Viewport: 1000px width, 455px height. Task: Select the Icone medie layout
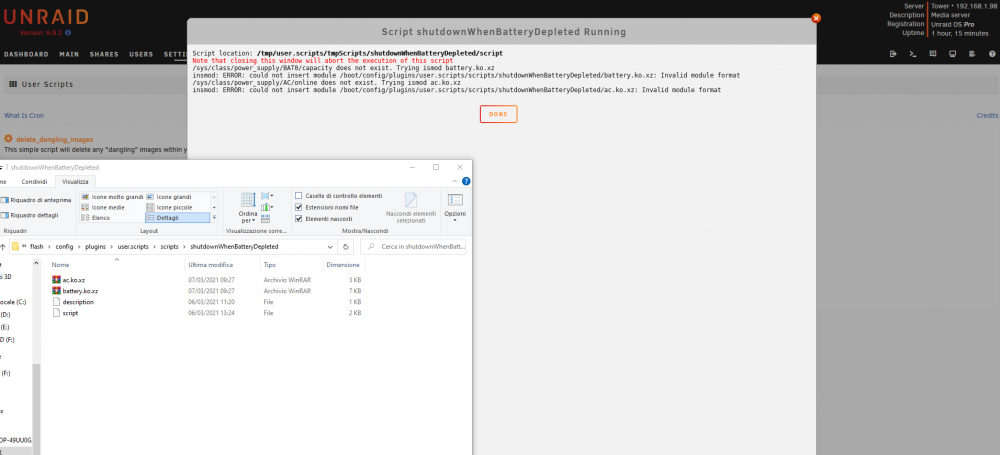pyautogui.click(x=112, y=207)
